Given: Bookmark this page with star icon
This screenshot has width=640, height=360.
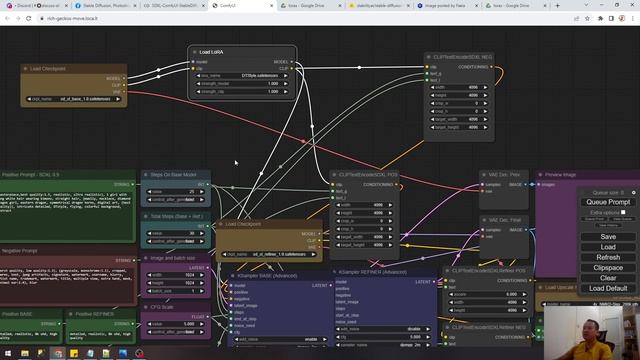Looking at the screenshot, I should point(587,19).
